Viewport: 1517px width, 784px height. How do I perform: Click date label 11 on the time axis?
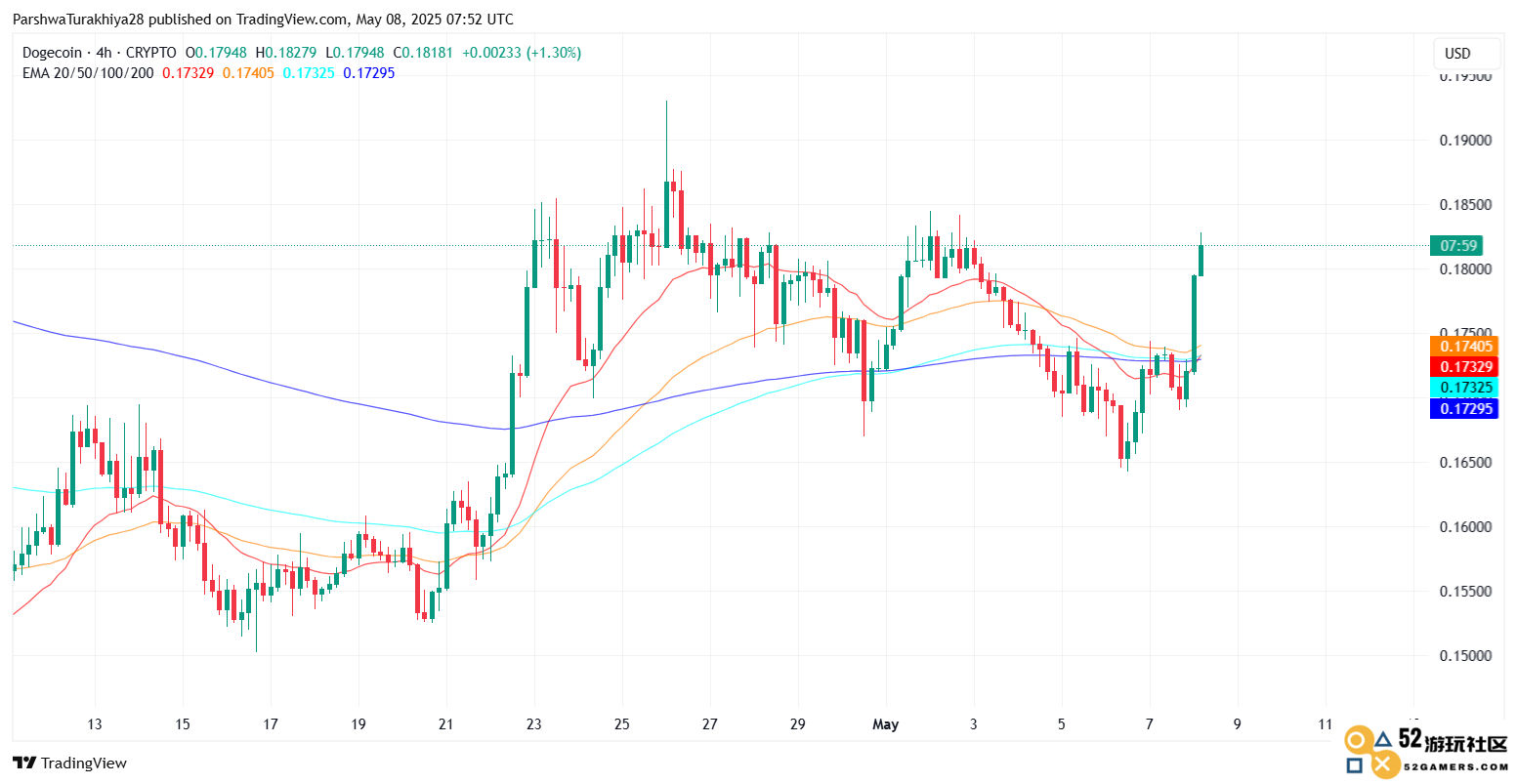[1326, 724]
